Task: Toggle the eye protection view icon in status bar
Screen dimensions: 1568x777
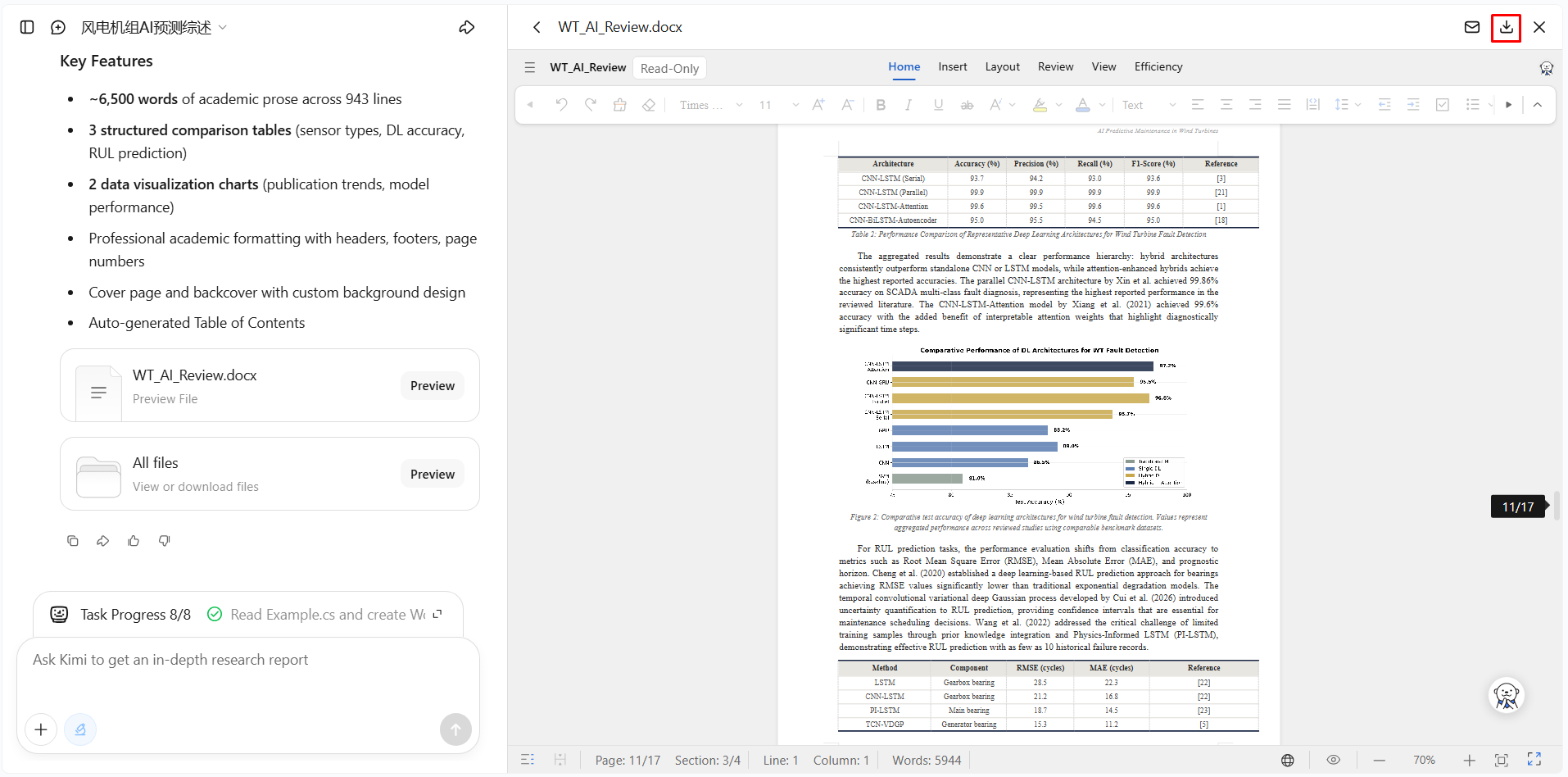Action: (1334, 761)
